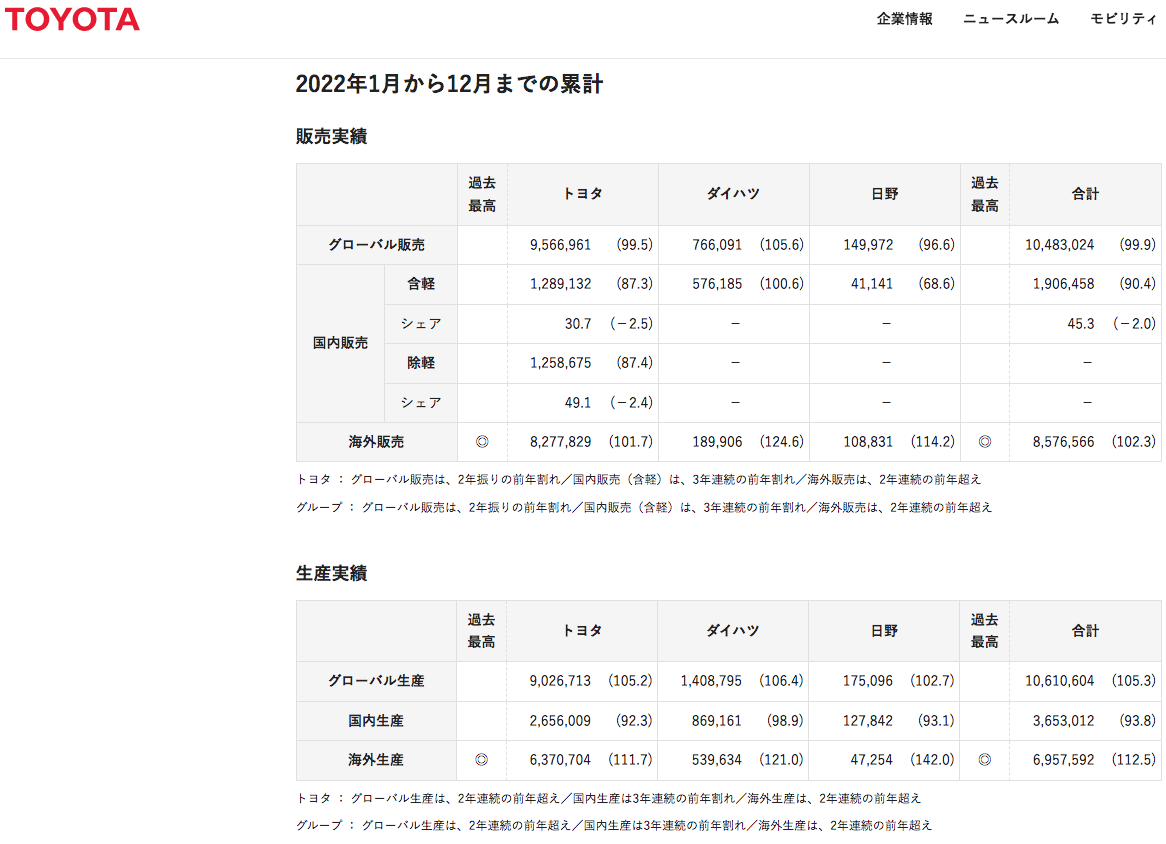Select the total global sales value 10,483,024

tap(1059, 245)
